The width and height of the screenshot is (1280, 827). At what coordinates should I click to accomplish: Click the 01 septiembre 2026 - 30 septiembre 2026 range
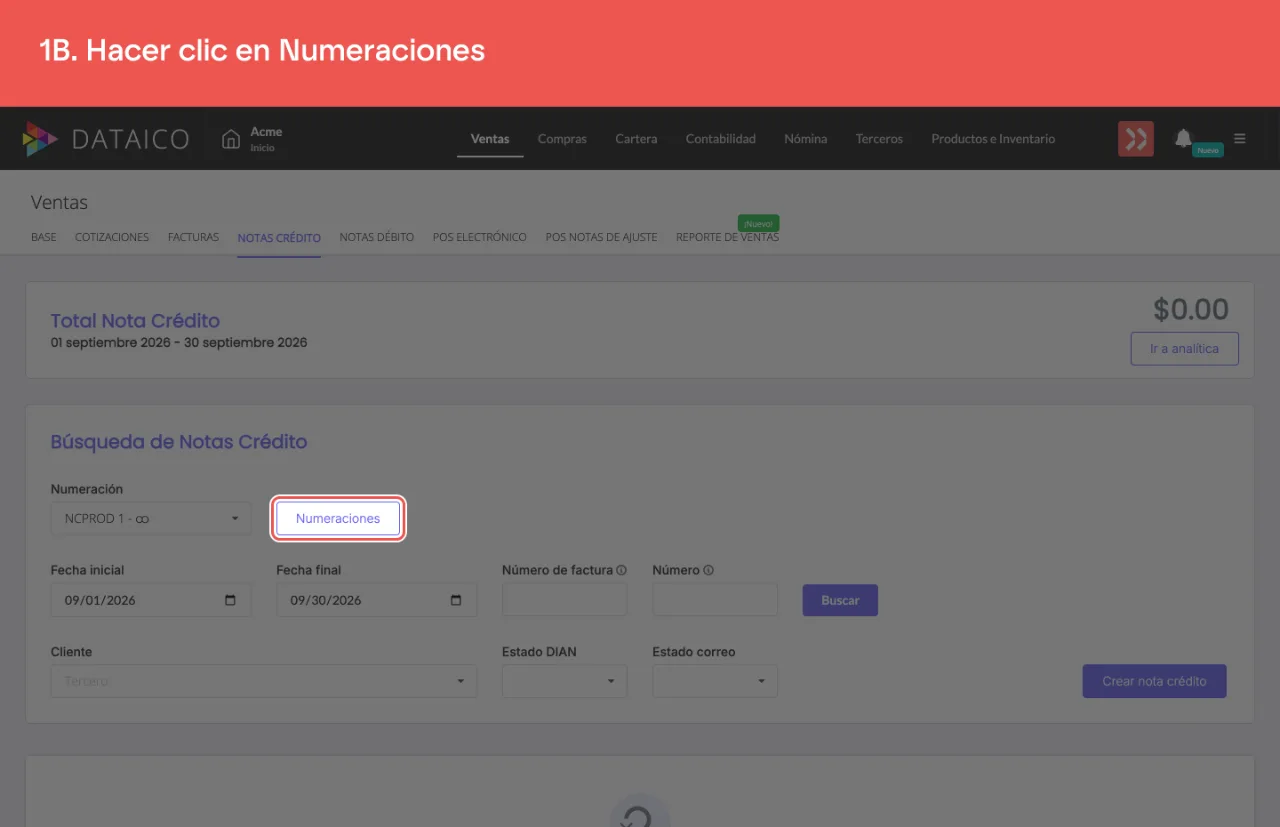click(179, 343)
